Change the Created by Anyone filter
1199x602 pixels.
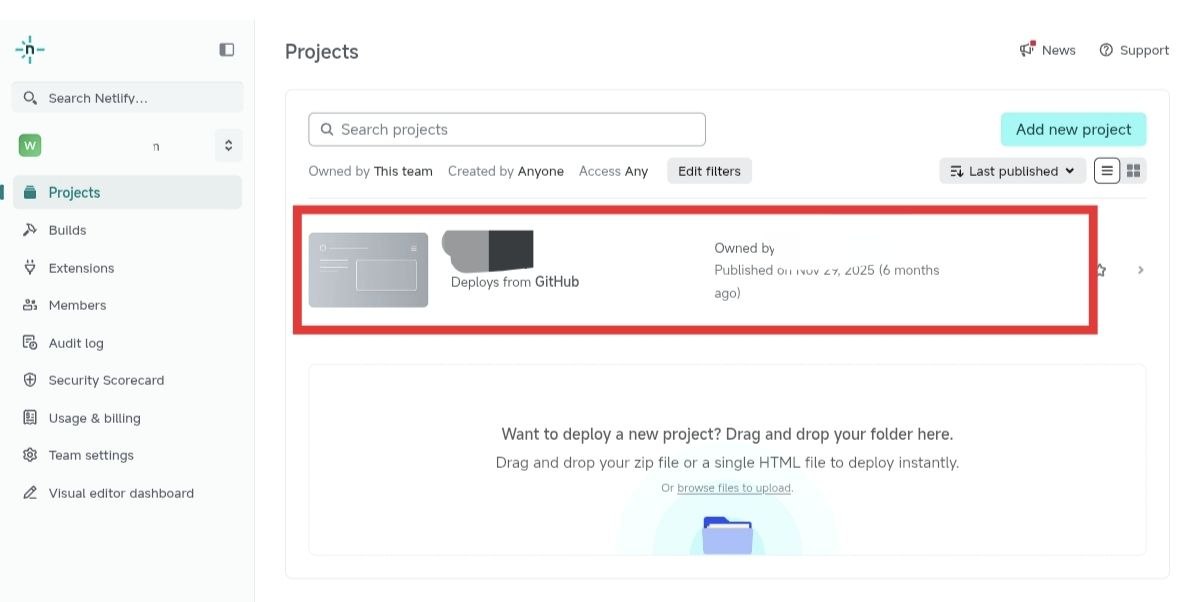coord(505,171)
